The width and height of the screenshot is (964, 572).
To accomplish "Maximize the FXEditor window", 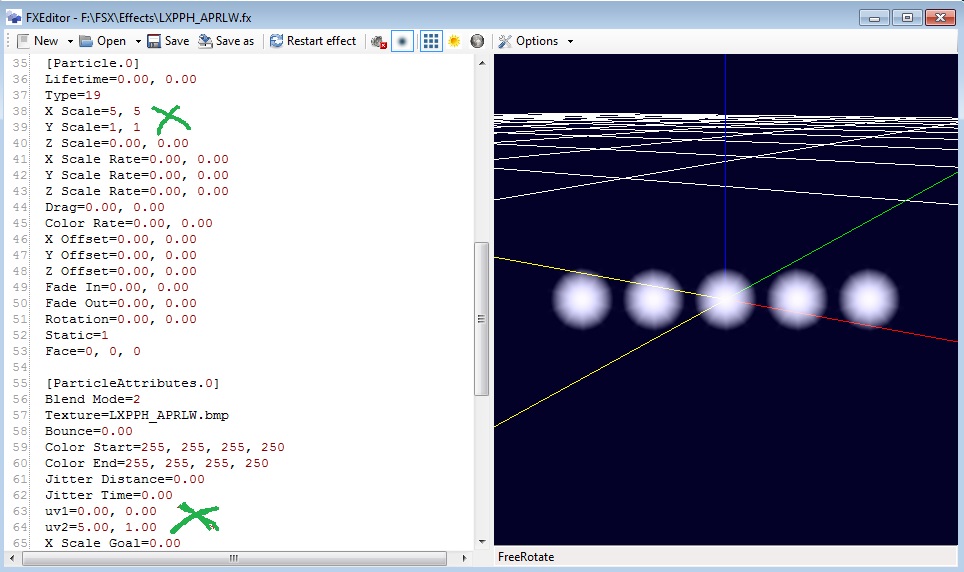I will click(907, 17).
